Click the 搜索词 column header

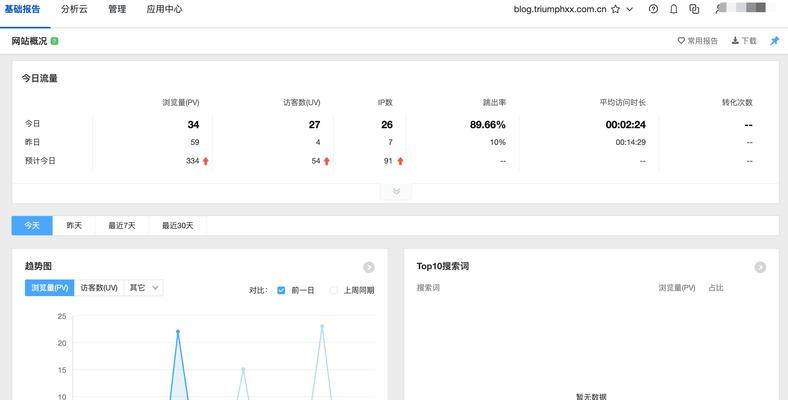point(428,288)
